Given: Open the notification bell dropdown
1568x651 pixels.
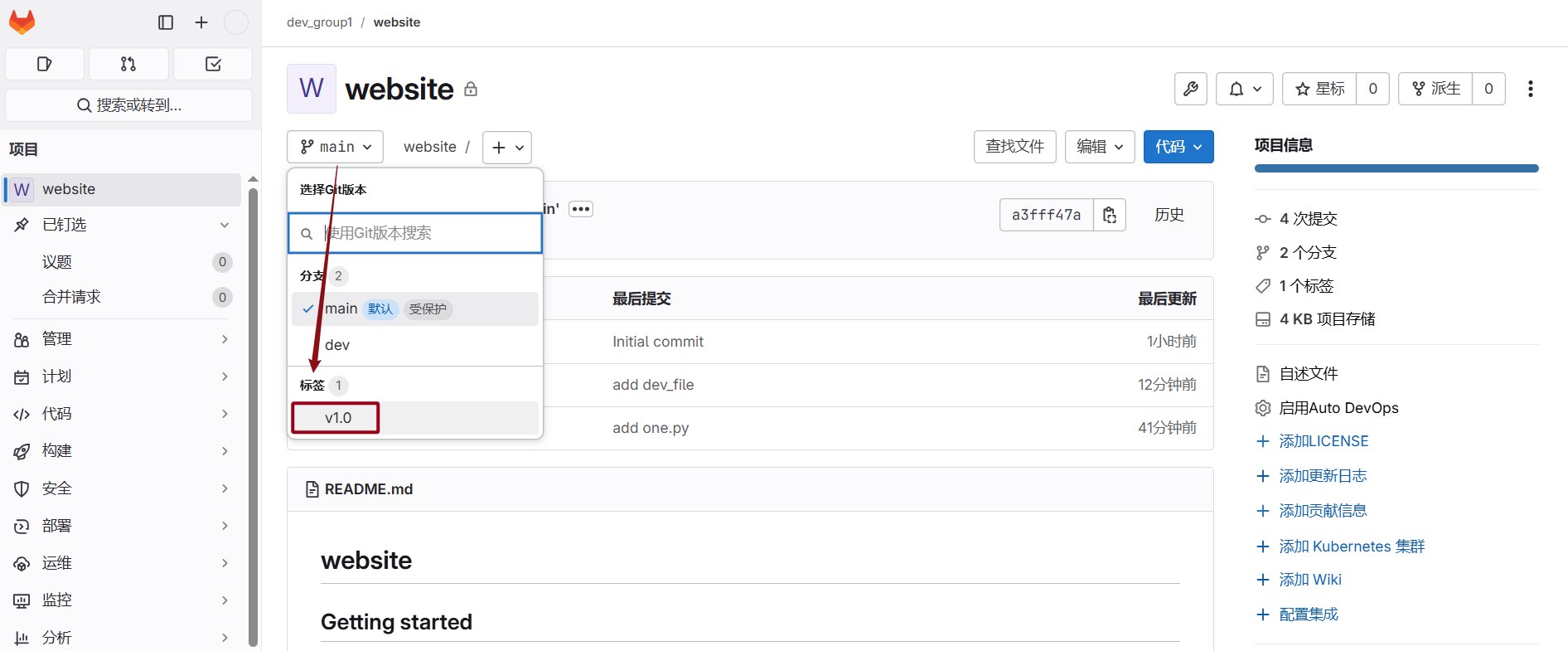Looking at the screenshot, I should pos(1245,89).
